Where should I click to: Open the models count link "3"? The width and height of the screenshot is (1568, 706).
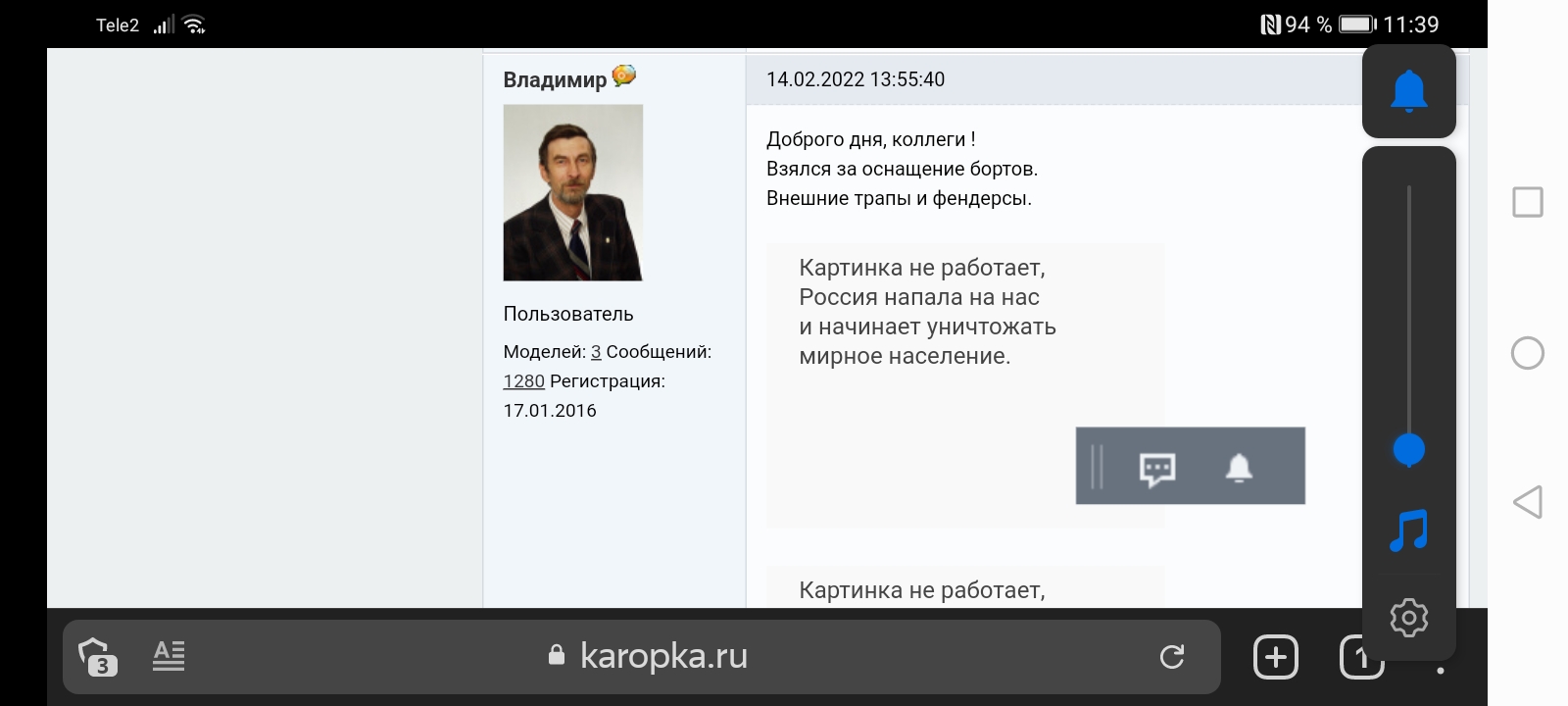596,351
